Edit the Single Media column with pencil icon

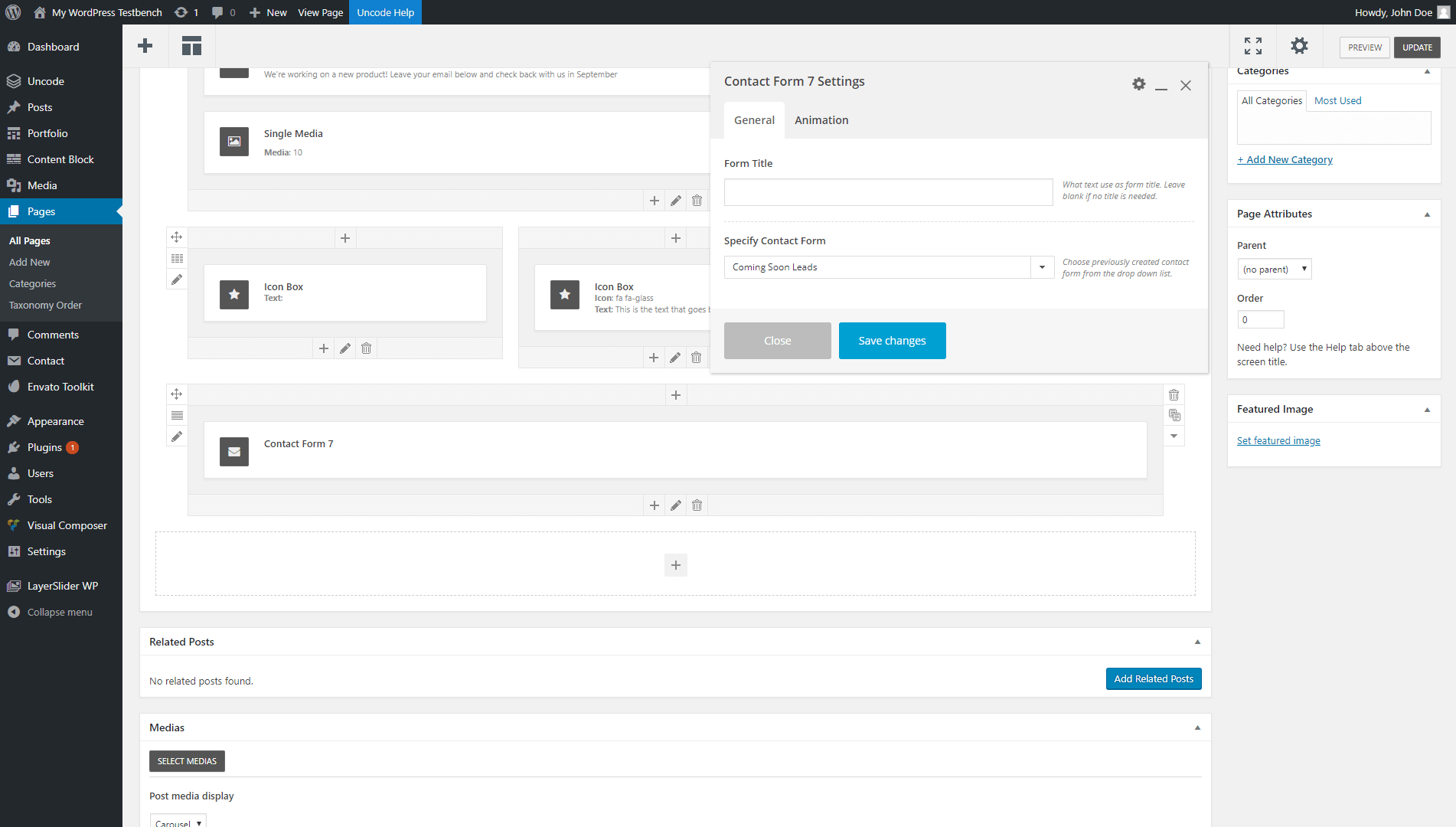[676, 201]
